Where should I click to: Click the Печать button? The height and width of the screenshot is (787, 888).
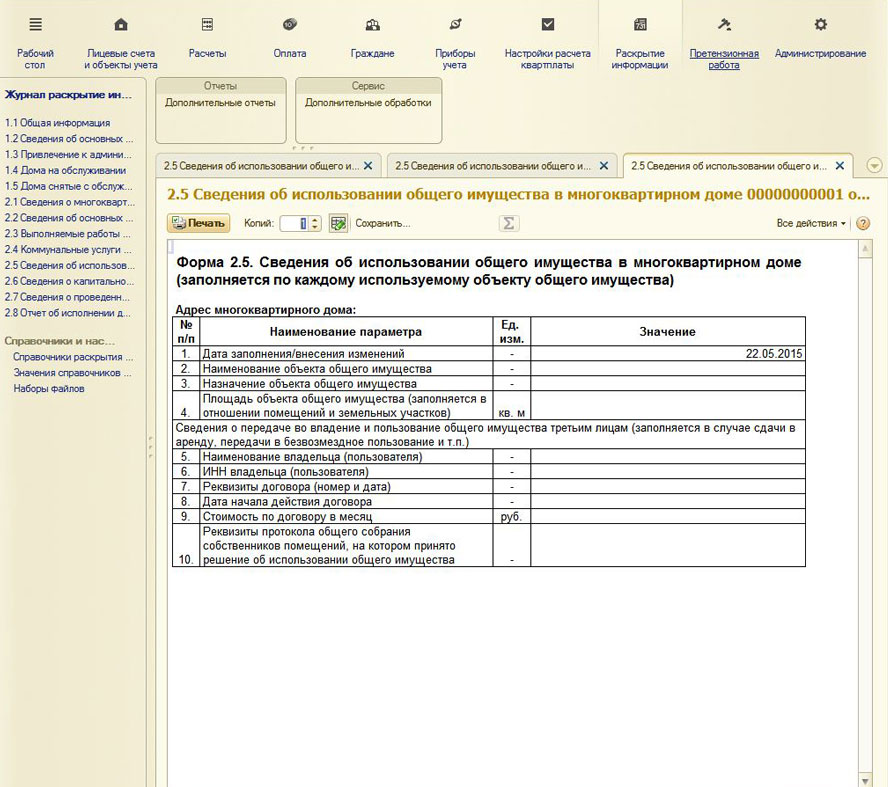198,223
